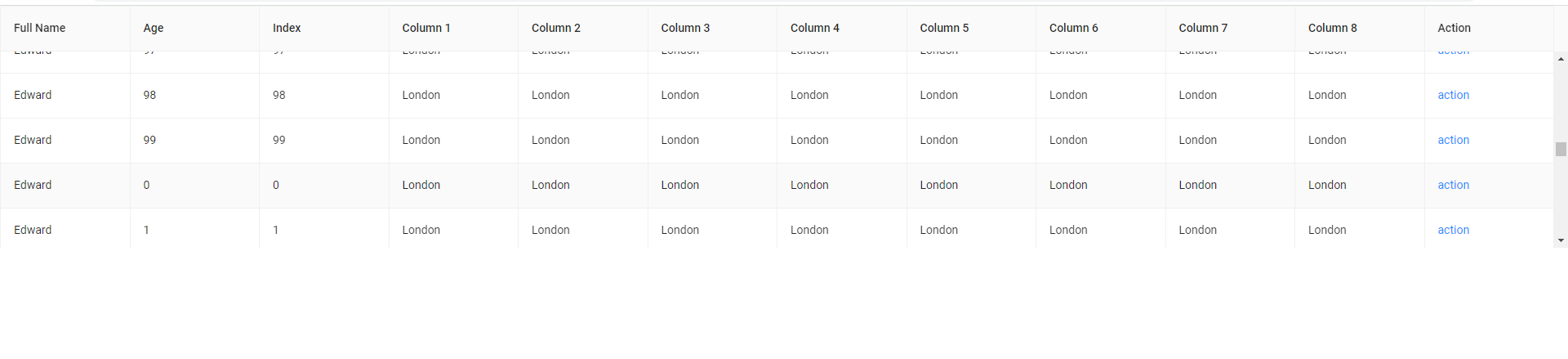Click the Action column header

(x=1454, y=28)
